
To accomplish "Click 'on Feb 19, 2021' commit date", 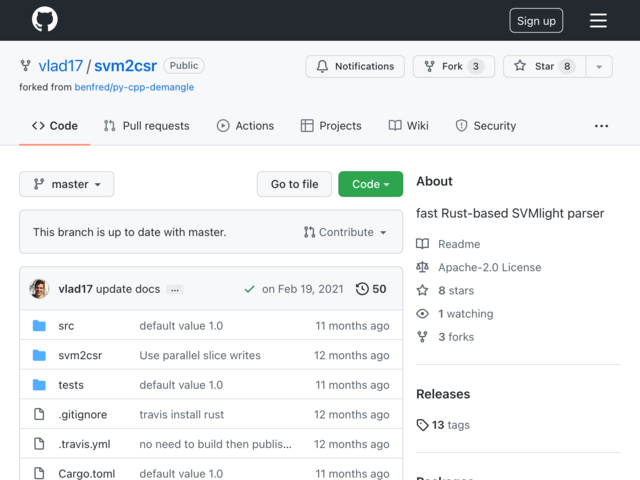I will pyautogui.click(x=302, y=289).
